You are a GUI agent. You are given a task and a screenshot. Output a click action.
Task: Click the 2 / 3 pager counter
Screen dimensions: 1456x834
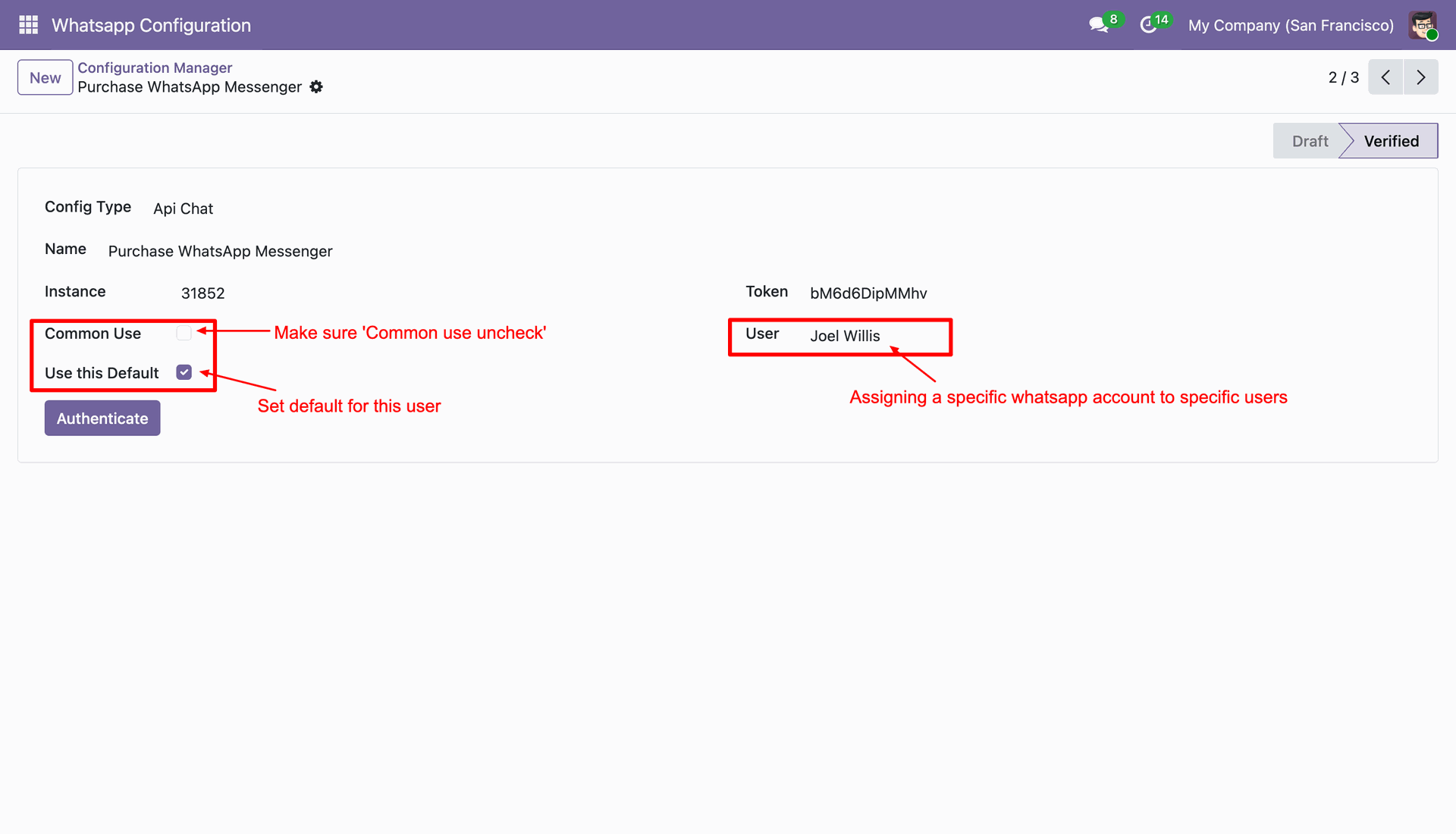pyautogui.click(x=1343, y=77)
